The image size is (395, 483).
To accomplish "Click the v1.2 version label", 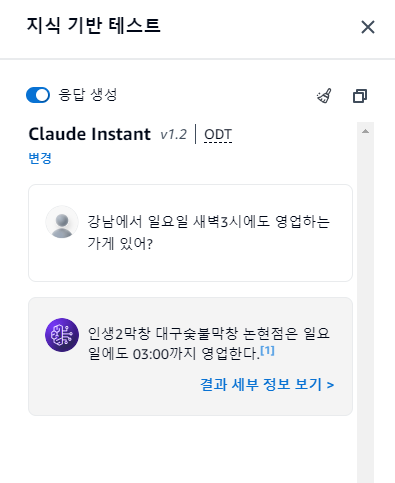I will [174, 135].
